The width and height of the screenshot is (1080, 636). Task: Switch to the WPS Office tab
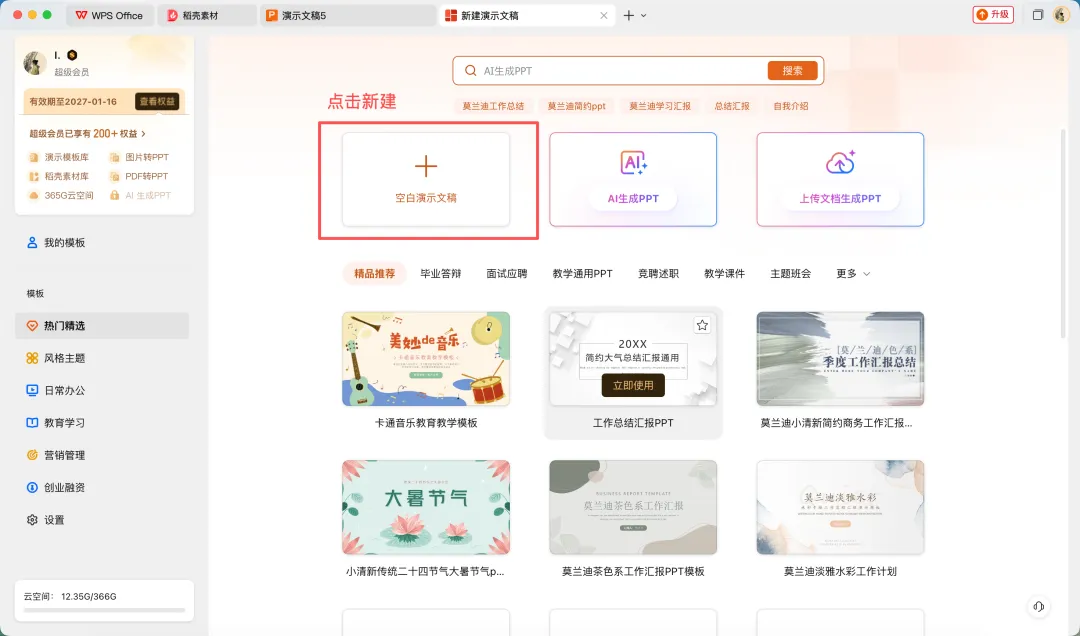click(x=110, y=15)
